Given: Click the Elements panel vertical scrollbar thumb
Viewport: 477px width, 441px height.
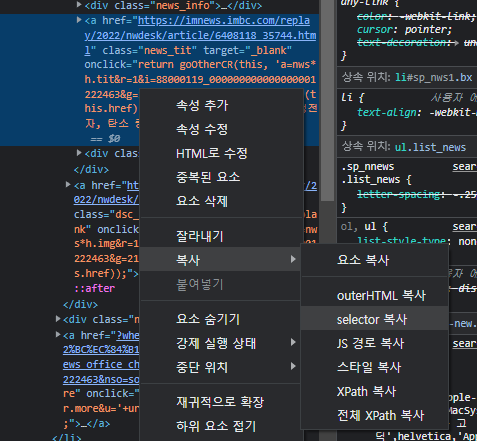Looking at the screenshot, I should tap(328, 100).
